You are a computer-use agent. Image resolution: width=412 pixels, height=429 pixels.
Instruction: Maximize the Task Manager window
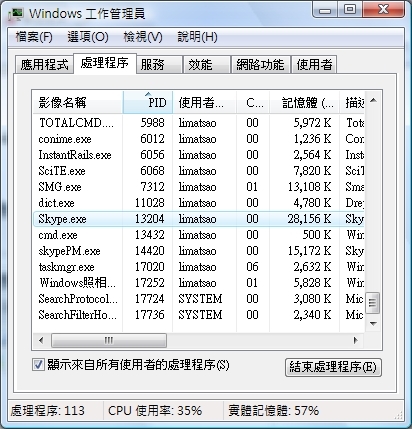click(x=350, y=10)
